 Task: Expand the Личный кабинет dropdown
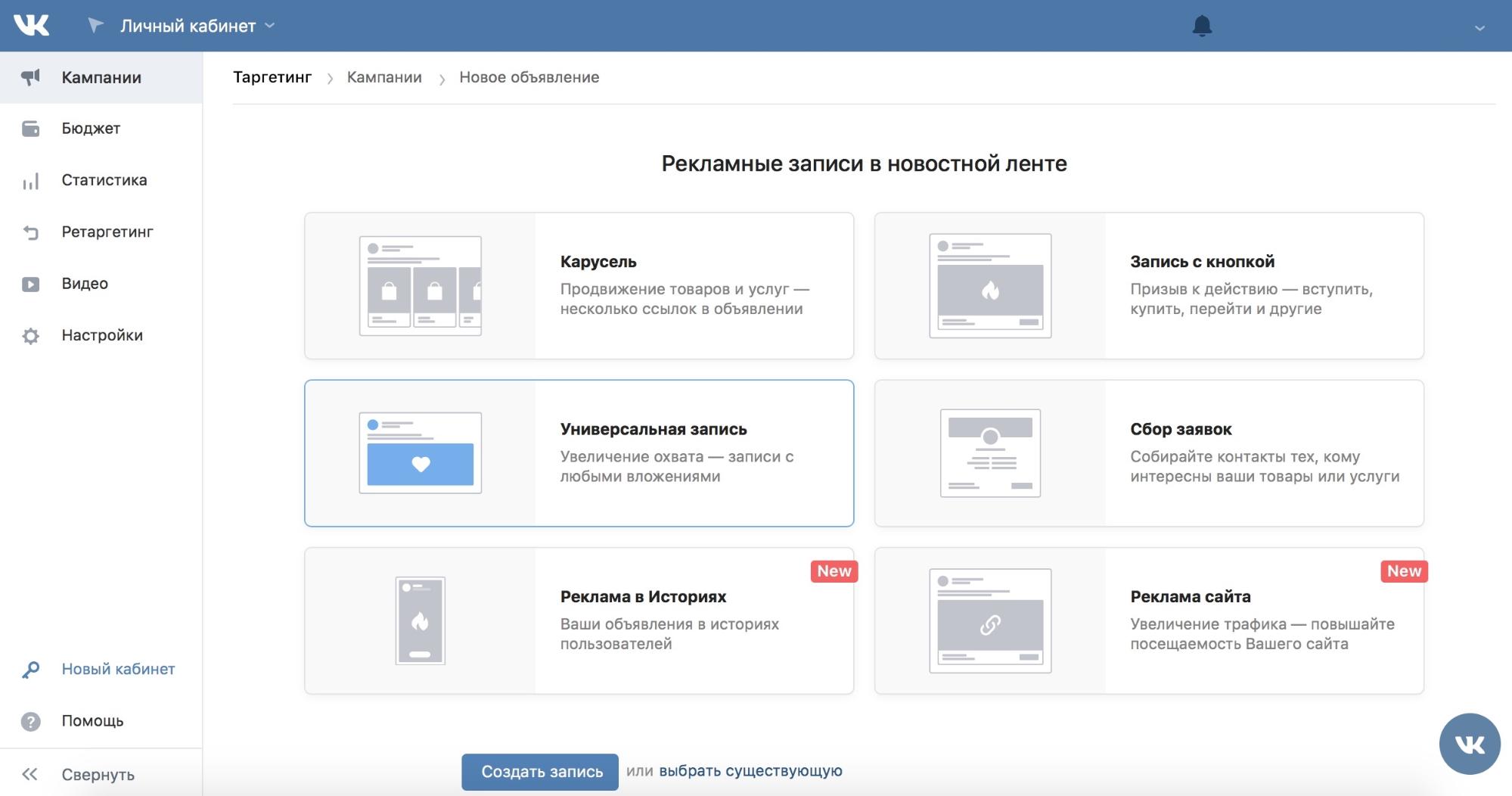[x=197, y=26]
